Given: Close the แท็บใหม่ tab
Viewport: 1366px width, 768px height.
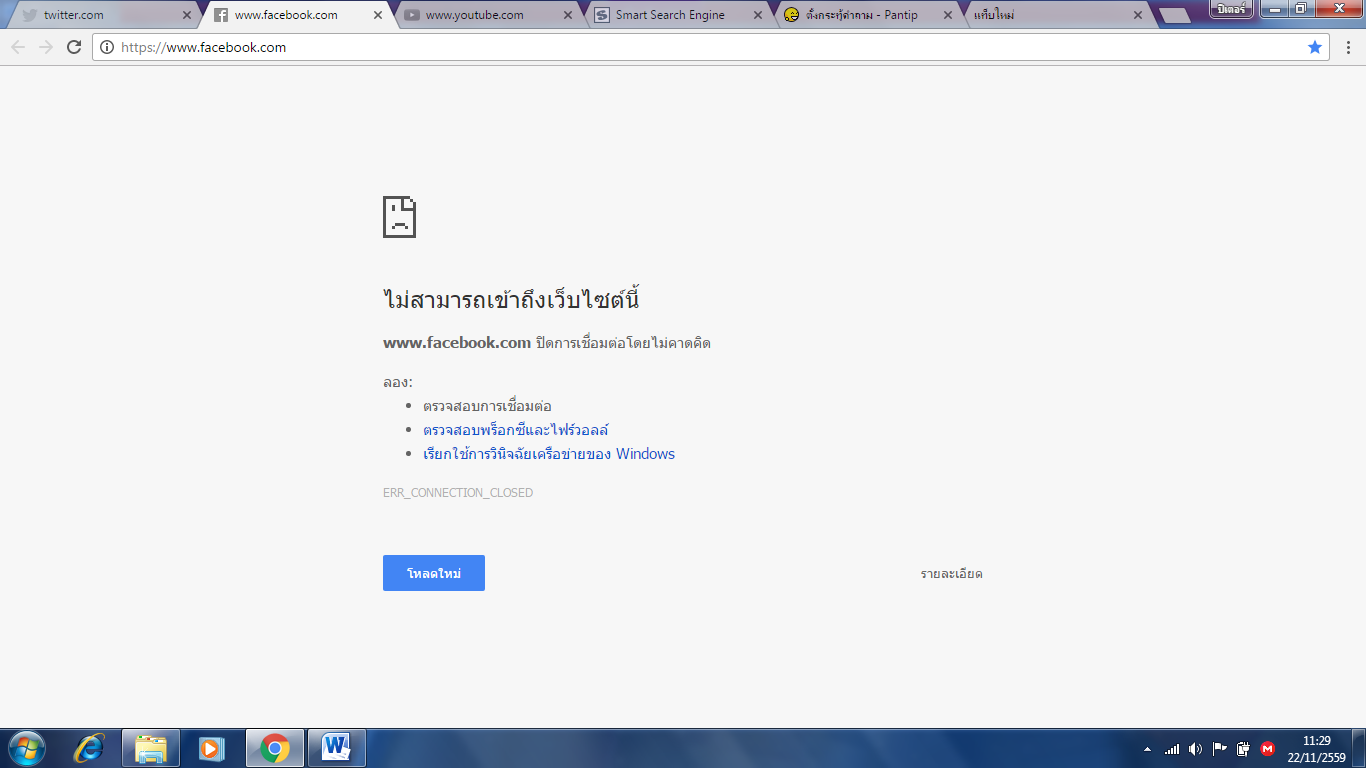Looking at the screenshot, I should 1138,15.
